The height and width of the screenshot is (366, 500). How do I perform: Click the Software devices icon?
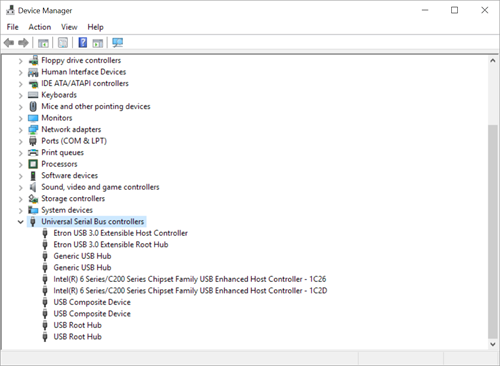(33, 176)
